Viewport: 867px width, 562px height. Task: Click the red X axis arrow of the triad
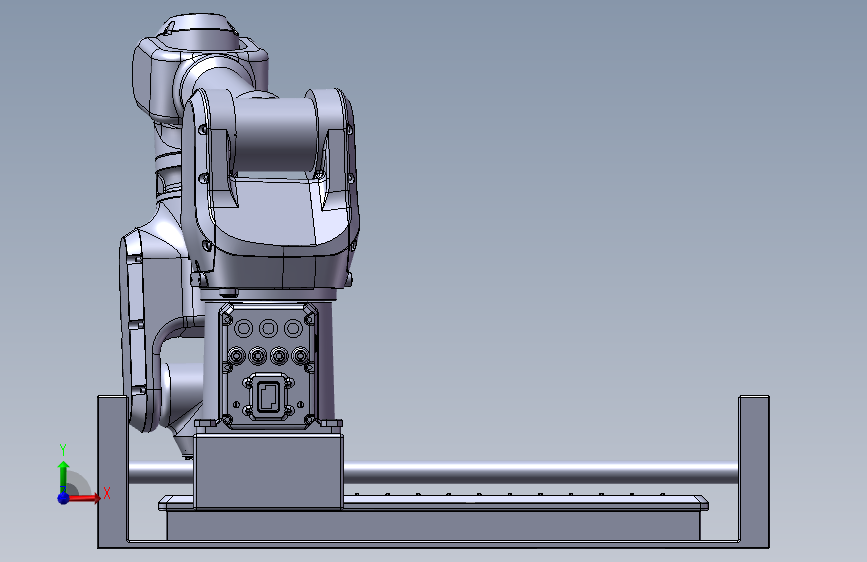click(84, 498)
